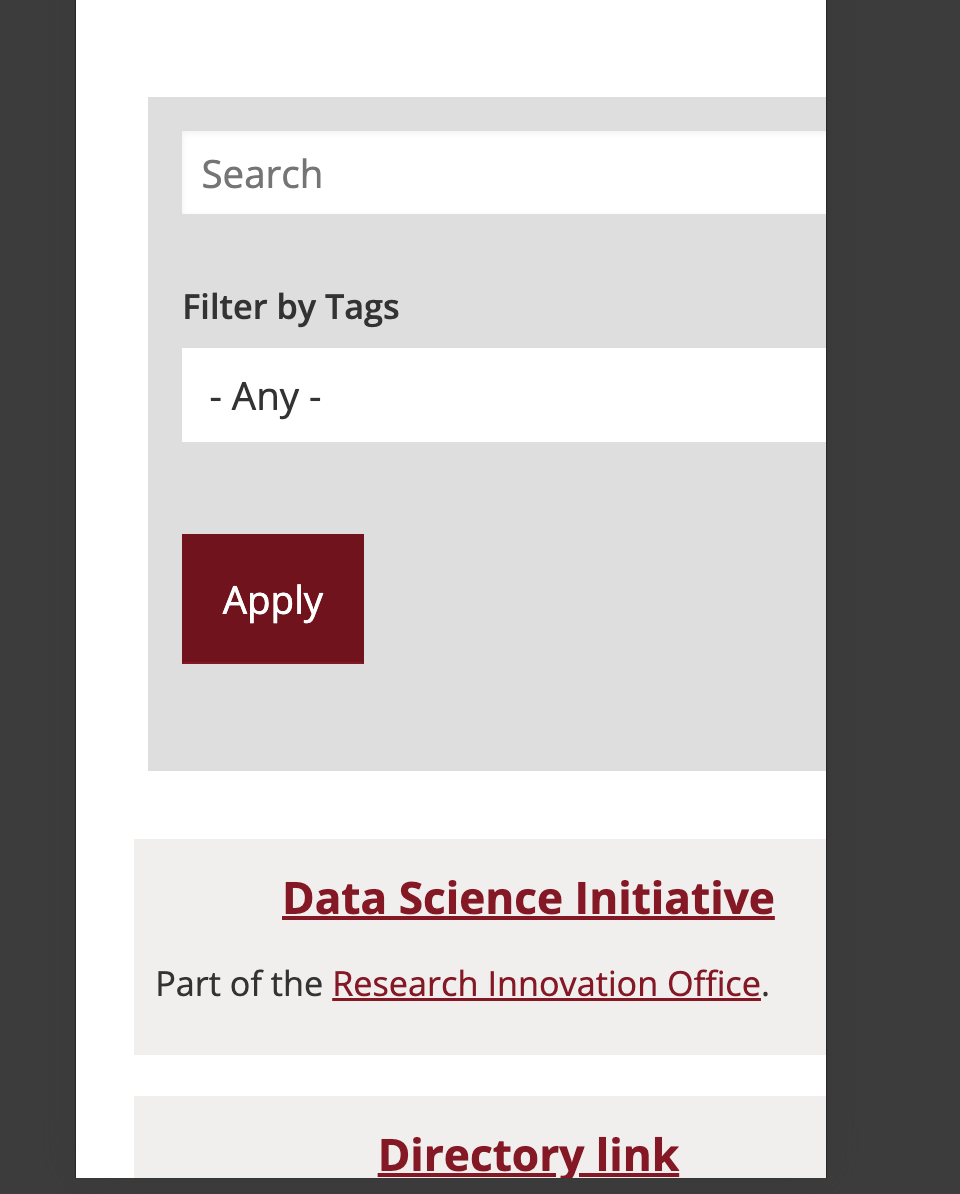Click the 'Part of the' description text

pos(239,984)
